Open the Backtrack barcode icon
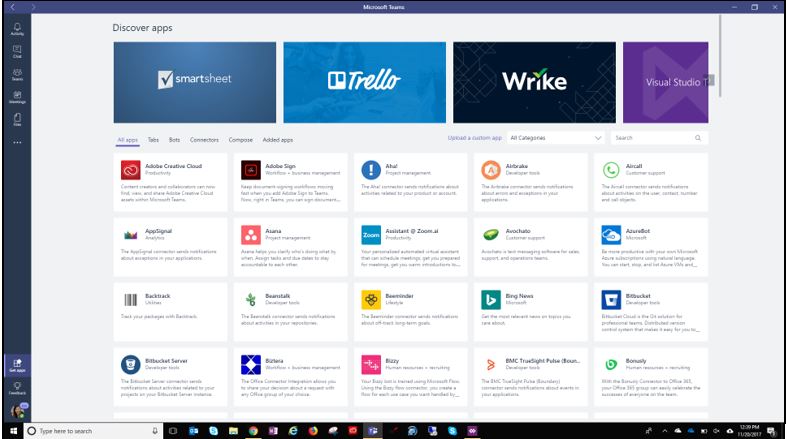This screenshot has height=439, width=787. 130,300
